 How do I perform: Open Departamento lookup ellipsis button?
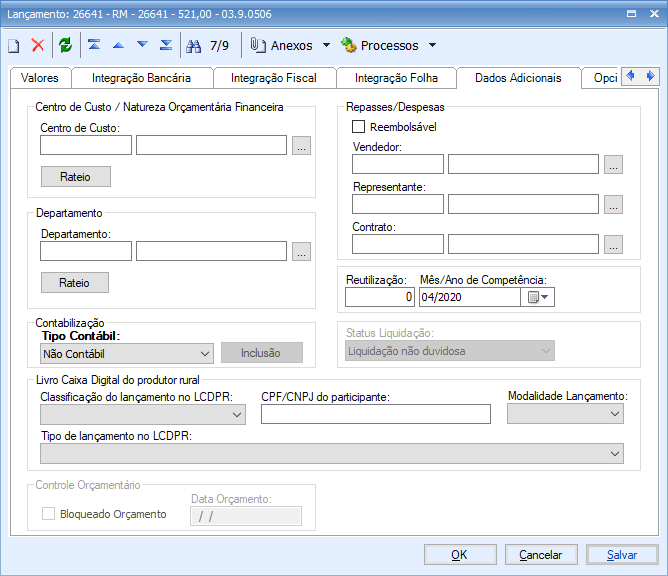click(x=301, y=251)
